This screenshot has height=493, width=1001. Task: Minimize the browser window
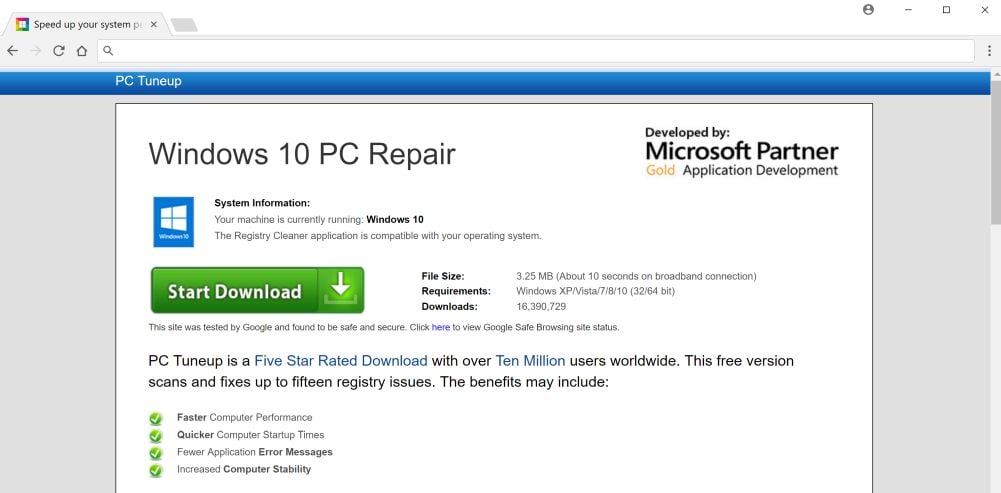908,10
